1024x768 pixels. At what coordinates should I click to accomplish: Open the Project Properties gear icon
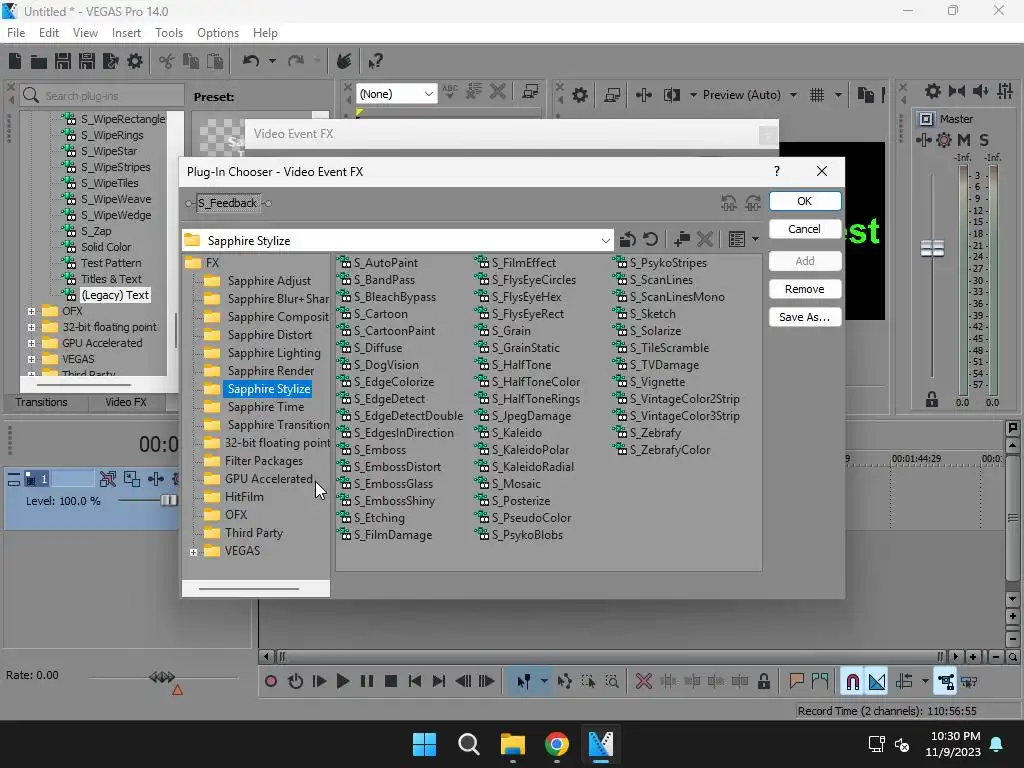135,61
